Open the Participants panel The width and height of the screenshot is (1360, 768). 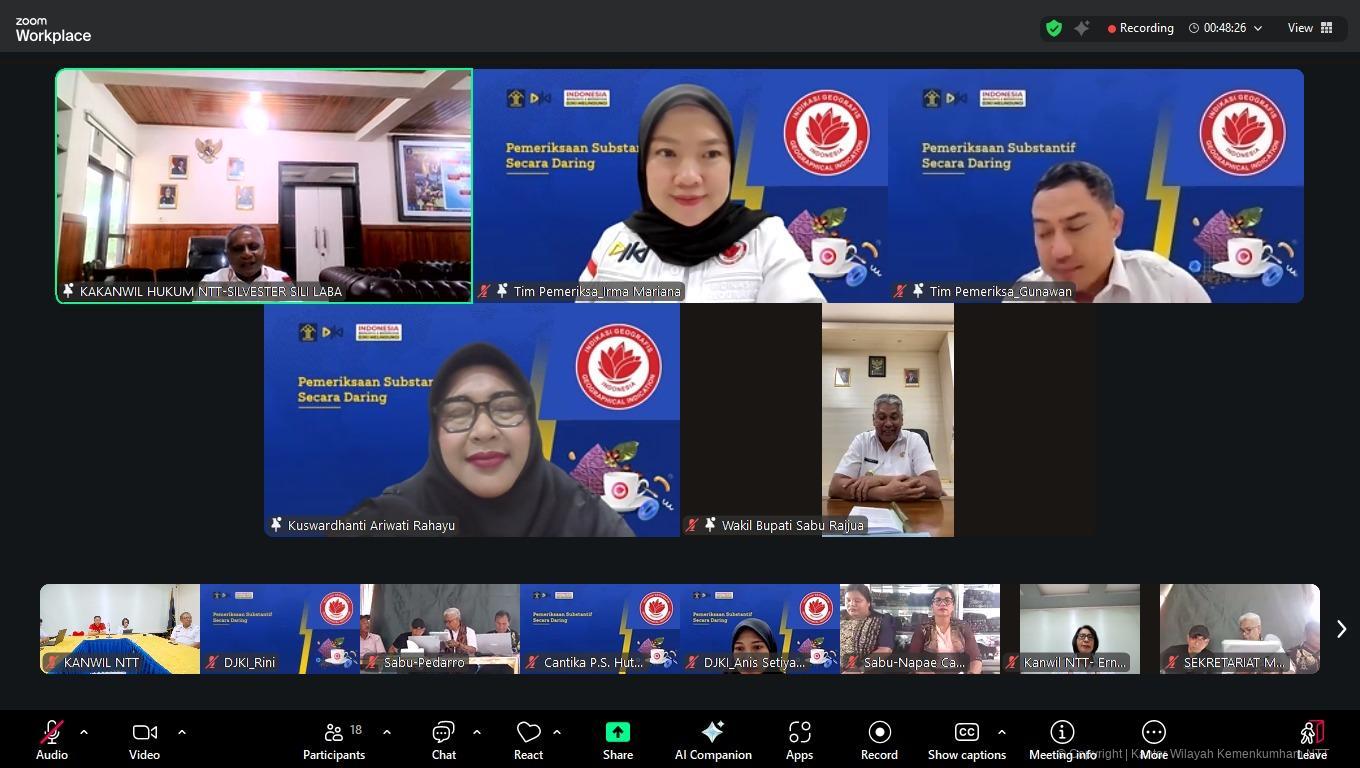click(x=334, y=740)
